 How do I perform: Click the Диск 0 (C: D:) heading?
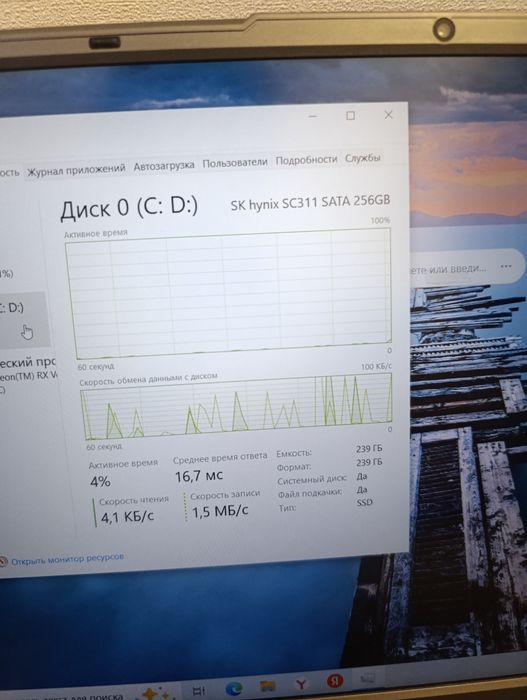click(x=129, y=208)
